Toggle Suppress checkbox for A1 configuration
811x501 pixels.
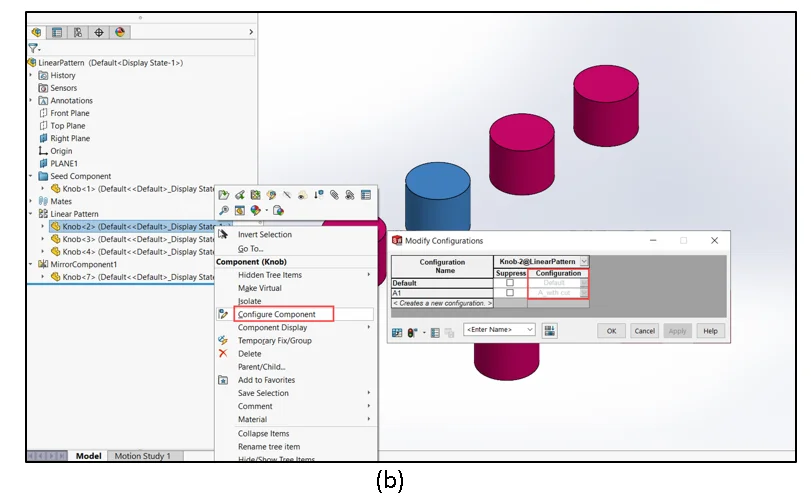pos(509,293)
